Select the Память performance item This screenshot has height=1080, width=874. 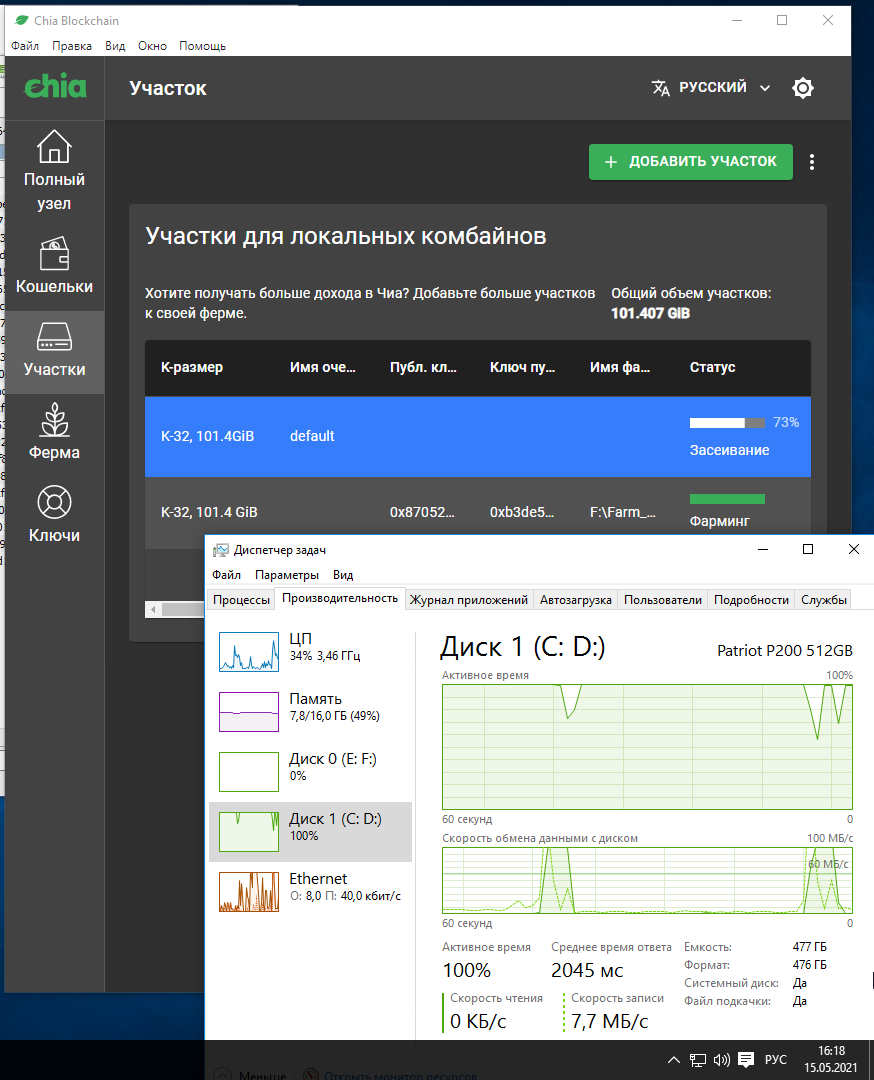309,708
